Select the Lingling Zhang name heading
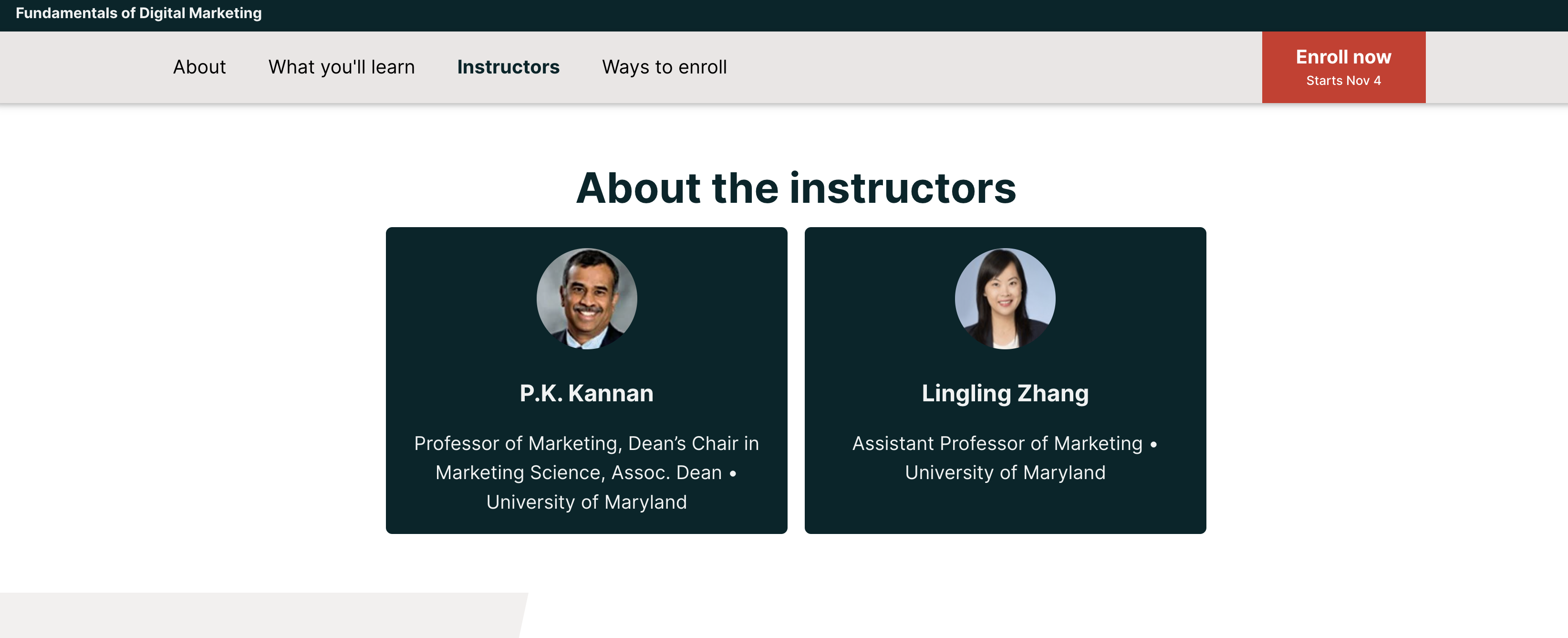 [1005, 393]
